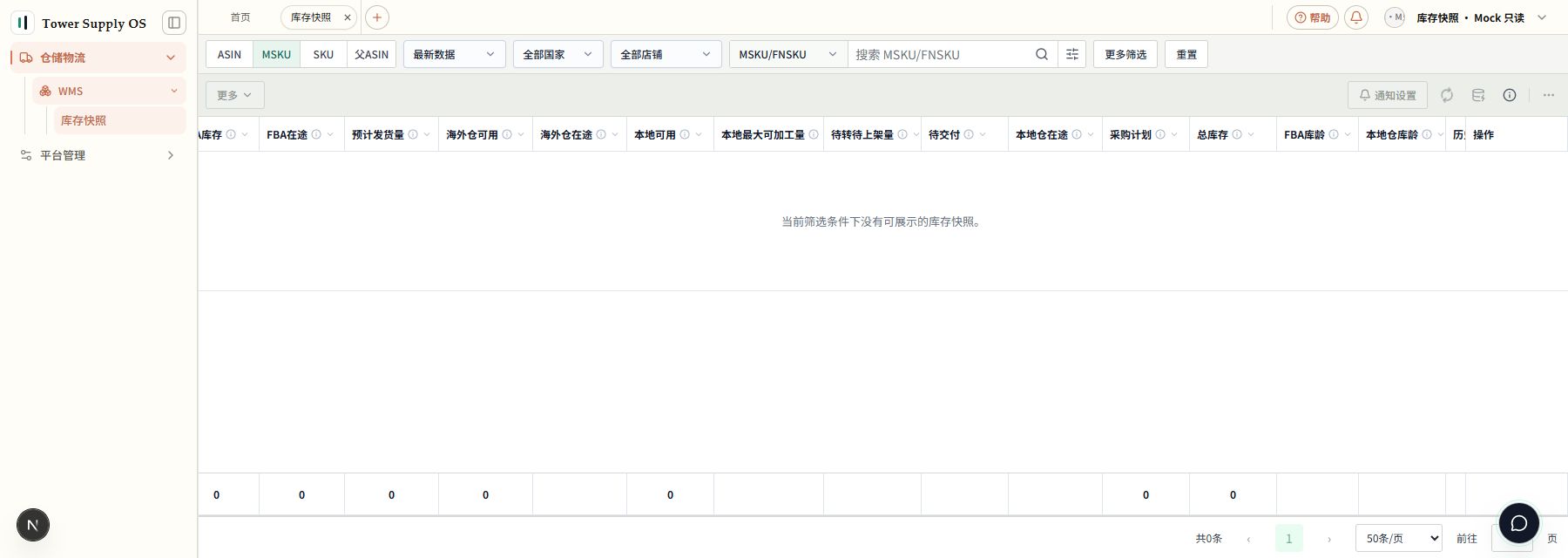Viewport: 1568px width, 558px height.
Task: Open the 全部国家 dropdown
Action: click(558, 54)
